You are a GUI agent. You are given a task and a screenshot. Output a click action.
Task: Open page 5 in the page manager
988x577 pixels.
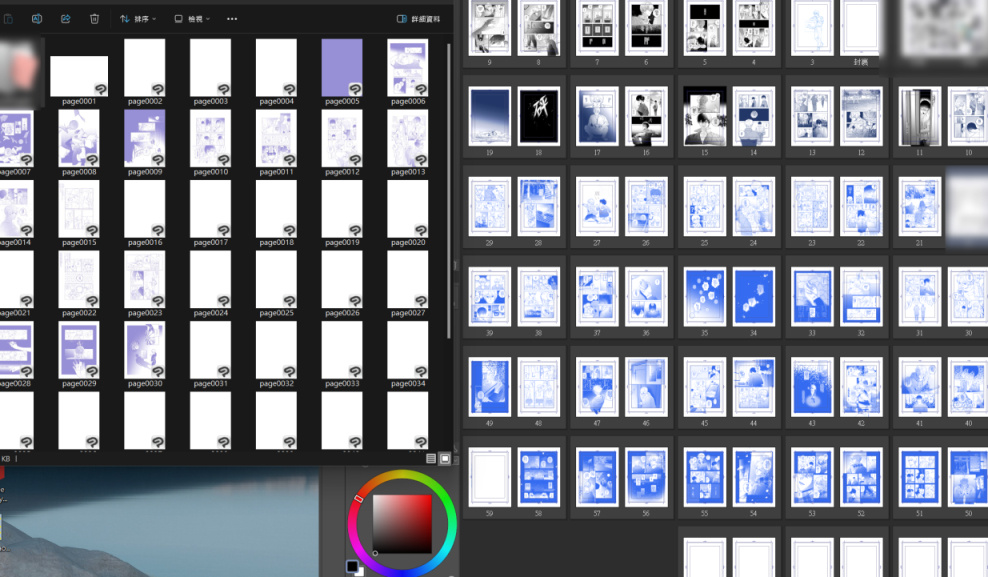tap(704, 27)
